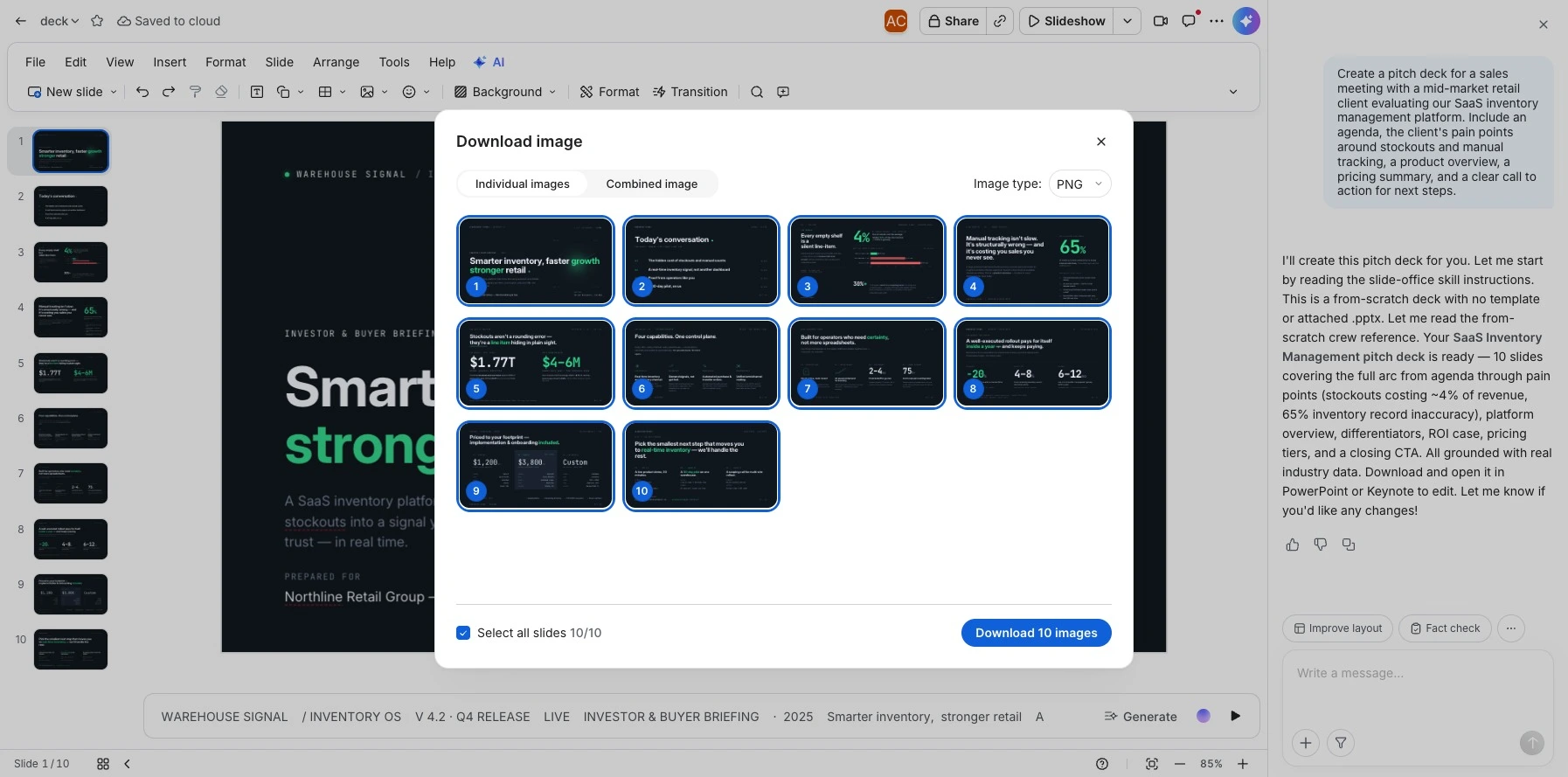Click the eraser clear-formatting icon

221,92
